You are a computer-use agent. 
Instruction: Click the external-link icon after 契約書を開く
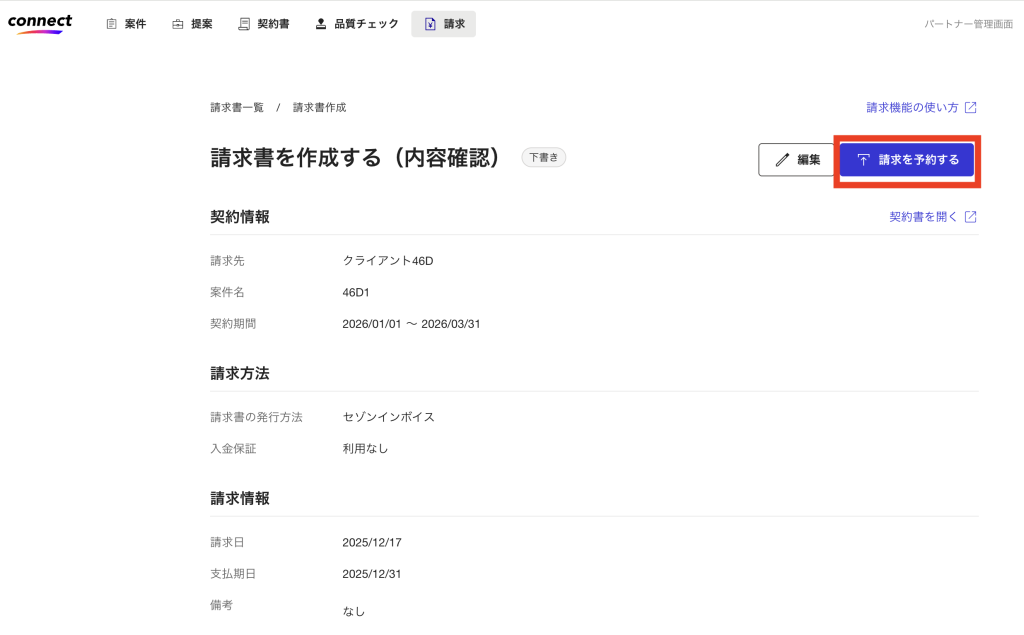pos(970,217)
